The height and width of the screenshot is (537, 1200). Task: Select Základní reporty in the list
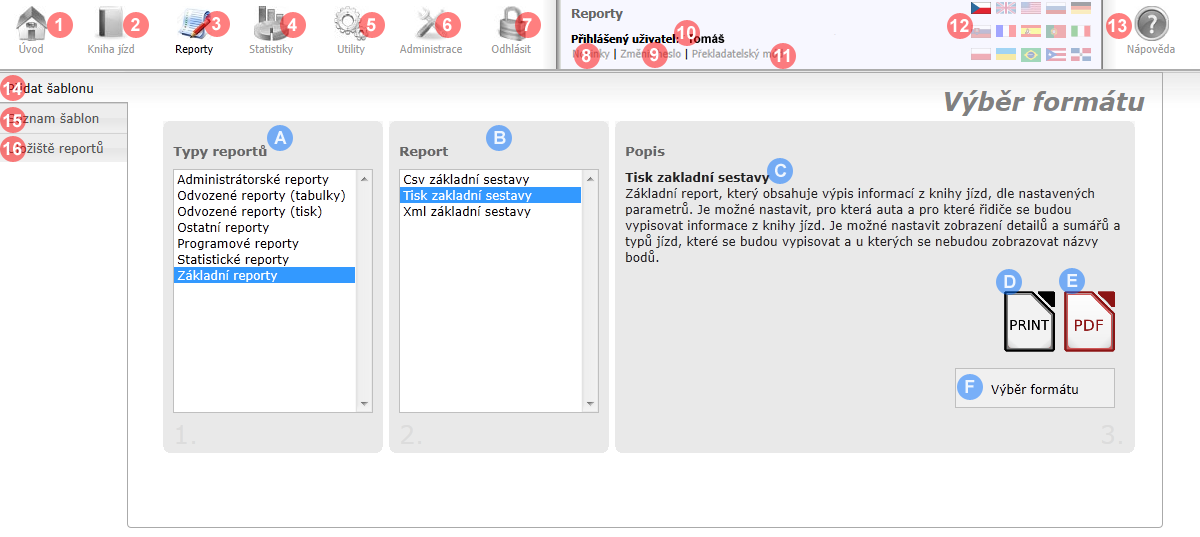[x=264, y=275]
